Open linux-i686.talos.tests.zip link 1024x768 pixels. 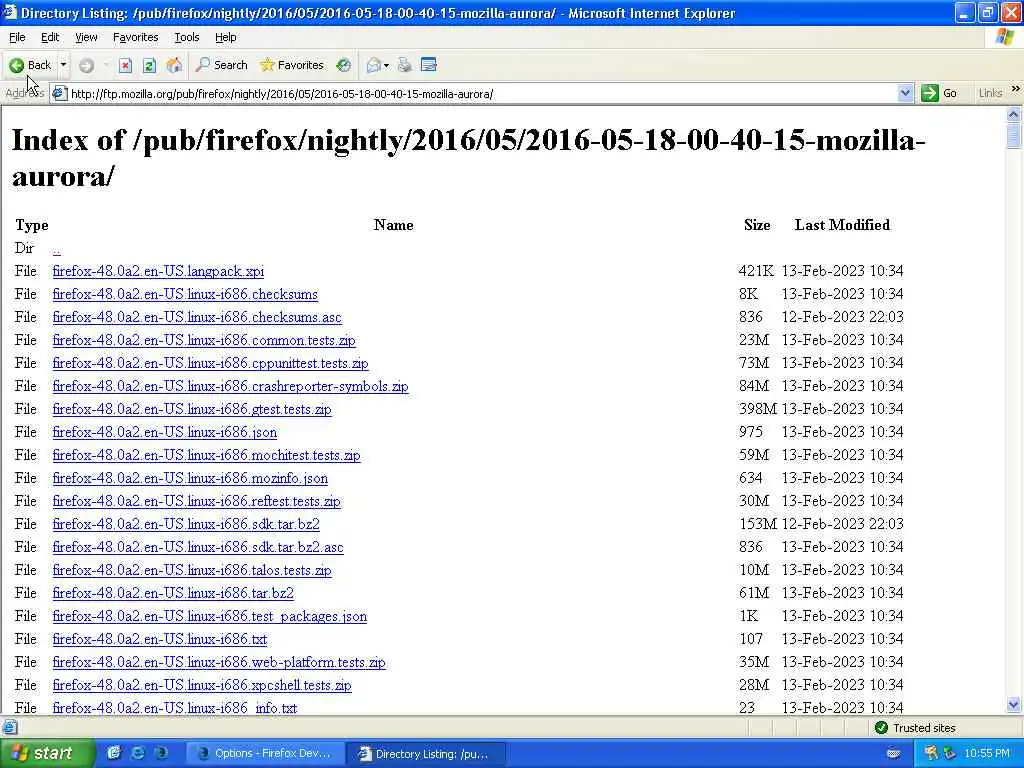pyautogui.click(x=192, y=570)
